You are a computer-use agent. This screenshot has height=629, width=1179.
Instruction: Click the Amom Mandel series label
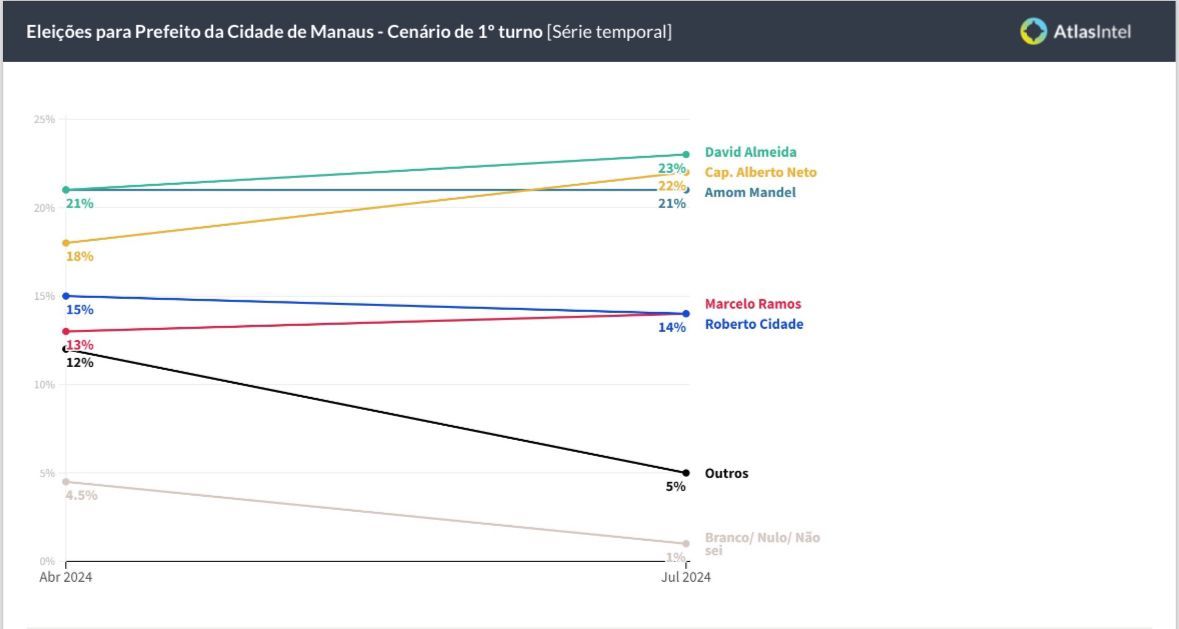[750, 192]
